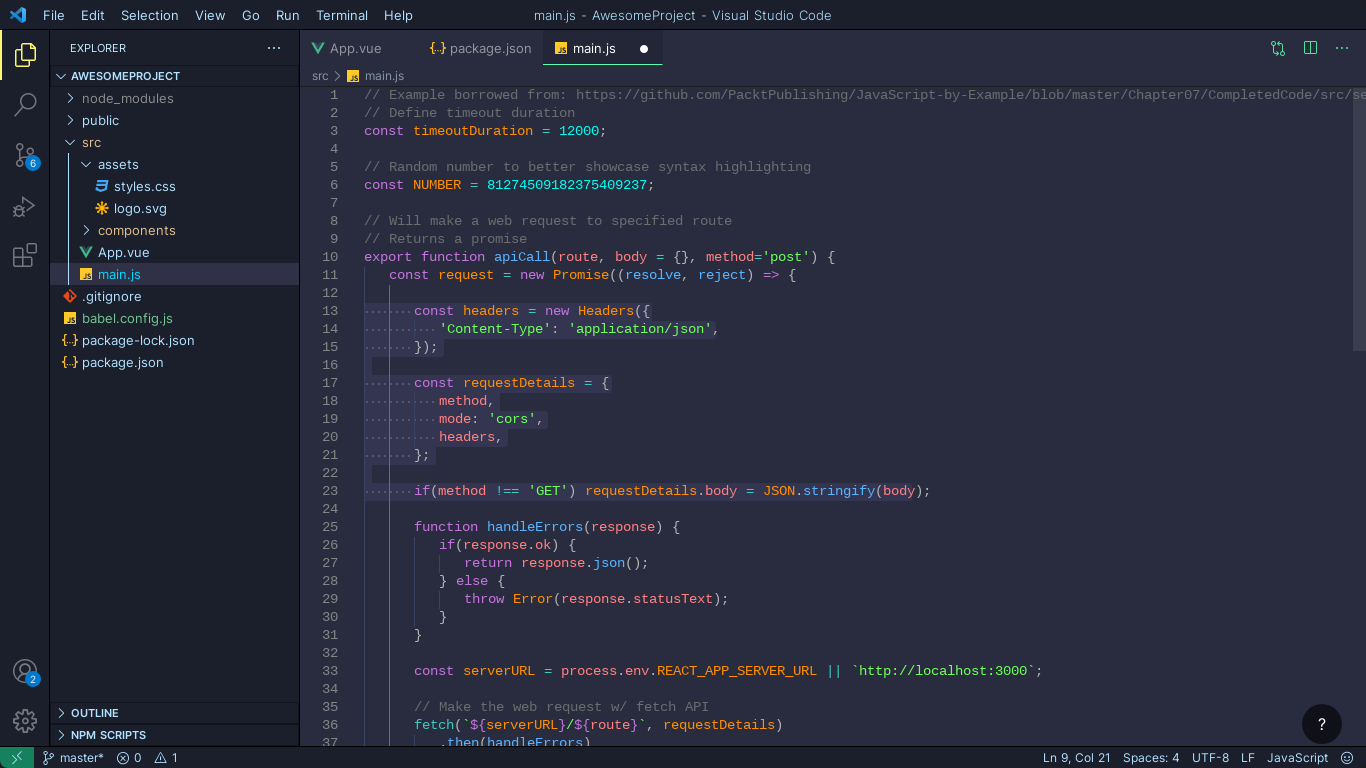Open the Search view in activity bar
This screenshot has width=1366, height=768.
coord(25,104)
